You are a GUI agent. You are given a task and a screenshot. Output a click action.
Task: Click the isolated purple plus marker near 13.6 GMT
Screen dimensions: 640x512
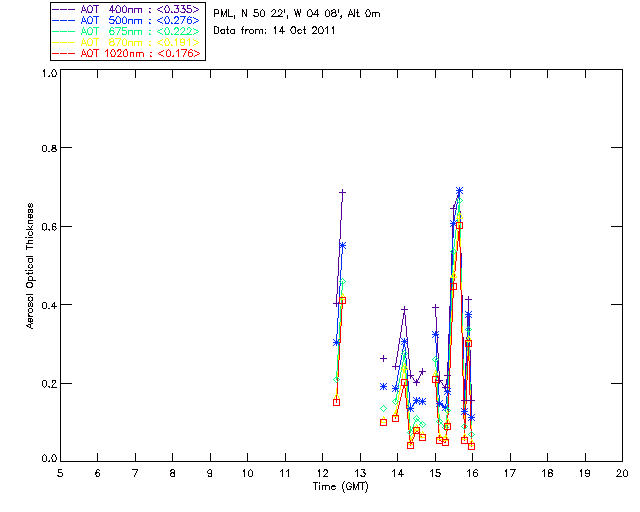[x=383, y=358]
